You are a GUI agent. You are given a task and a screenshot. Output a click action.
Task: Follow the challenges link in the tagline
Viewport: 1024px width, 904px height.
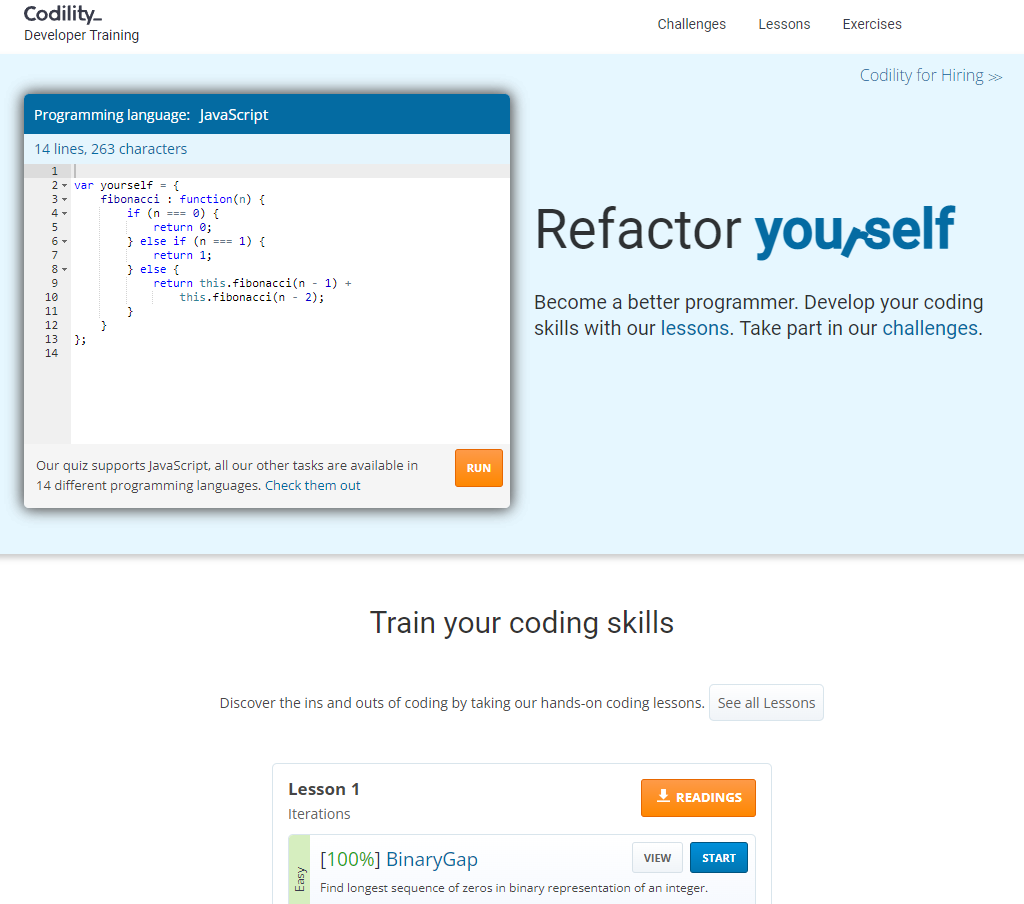[x=930, y=328]
